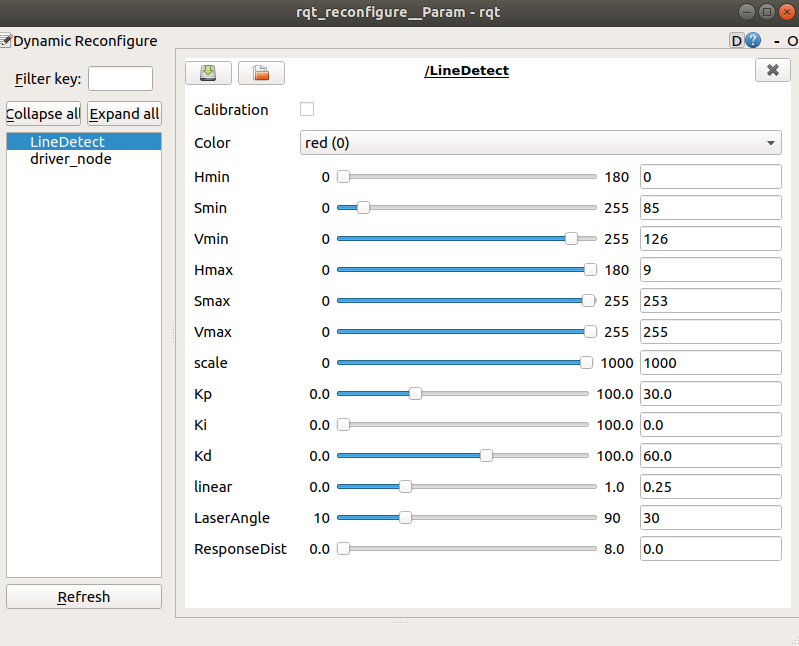Focus the Smin value field showing 85

pyautogui.click(x=710, y=208)
